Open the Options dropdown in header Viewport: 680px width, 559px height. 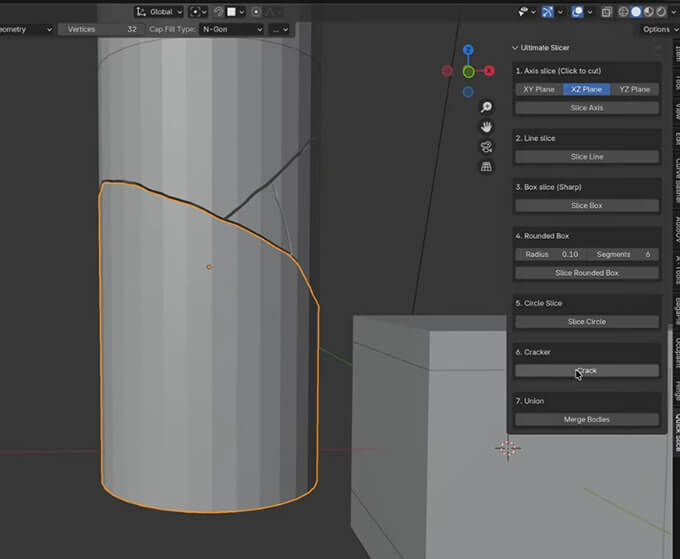(x=659, y=29)
